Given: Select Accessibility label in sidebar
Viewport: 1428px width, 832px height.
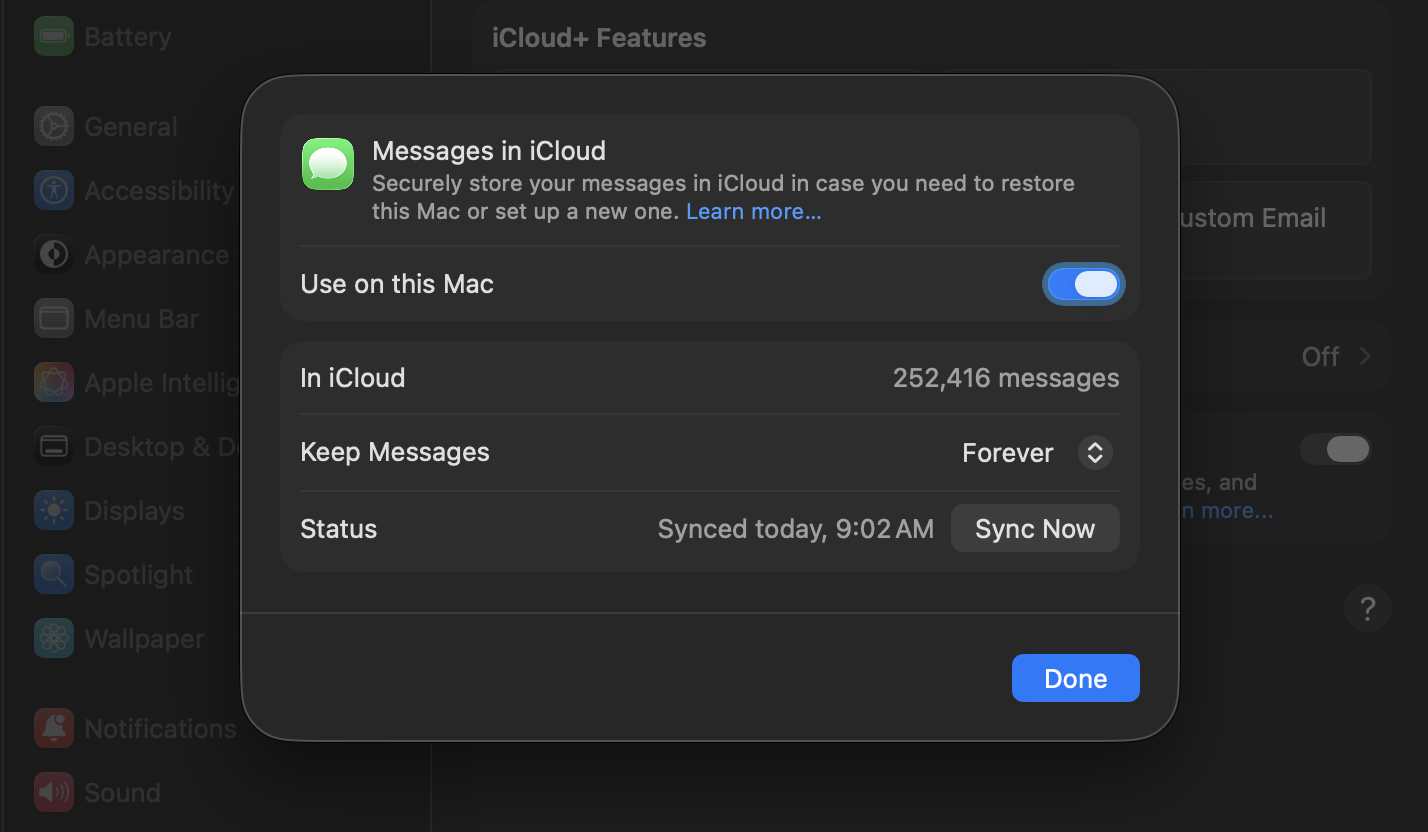Looking at the screenshot, I should point(159,191).
